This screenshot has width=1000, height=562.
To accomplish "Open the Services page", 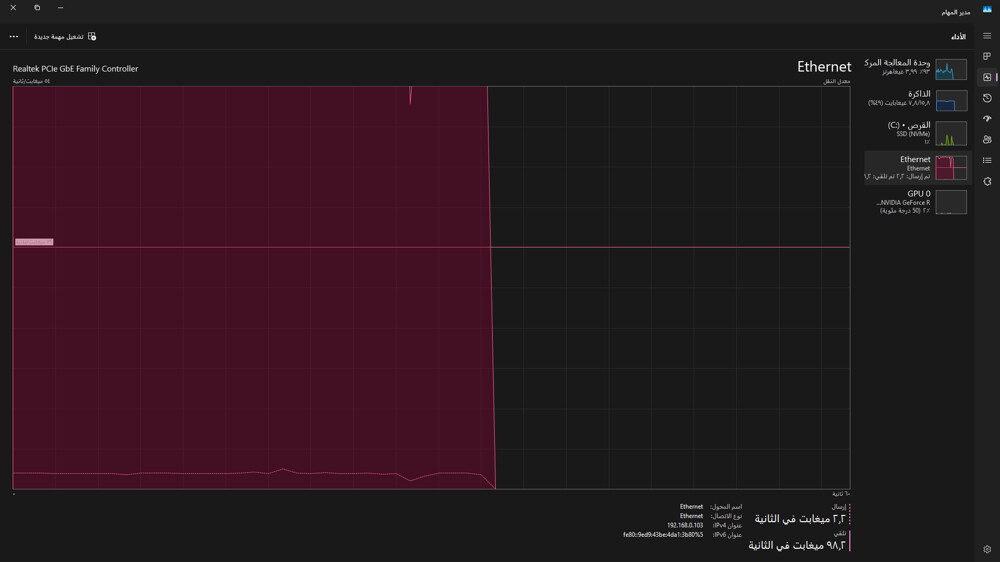I will (987, 181).
